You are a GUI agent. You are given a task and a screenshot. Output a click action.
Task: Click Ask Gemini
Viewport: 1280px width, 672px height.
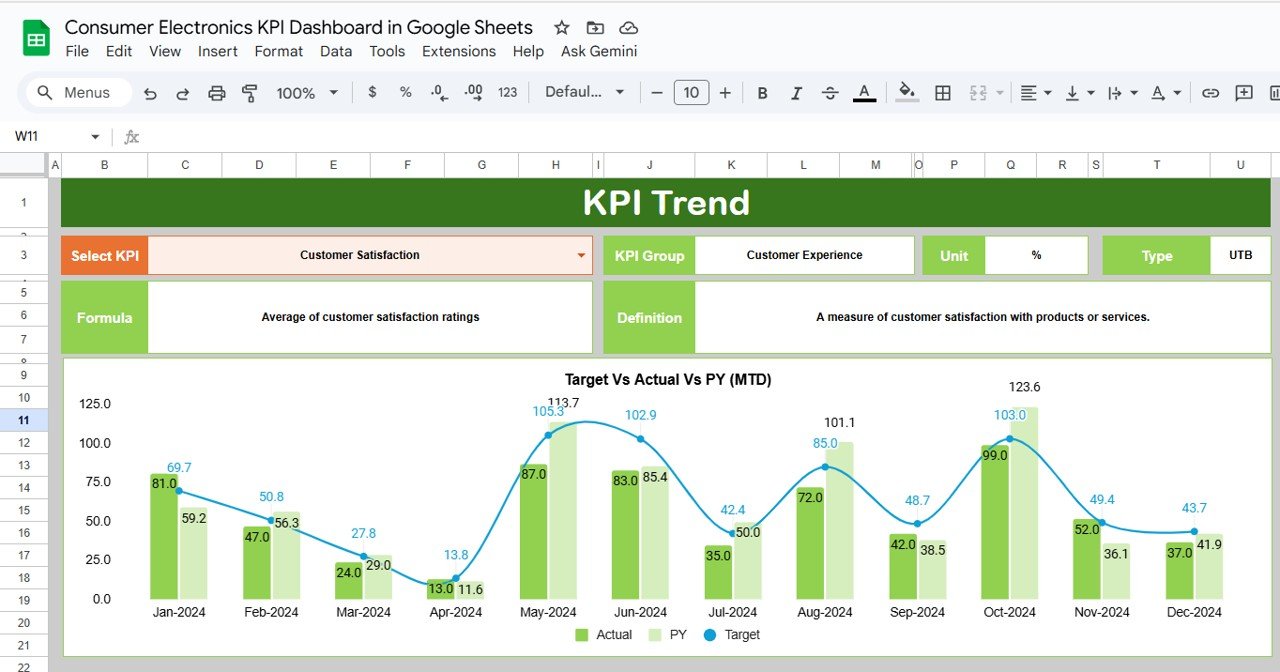click(598, 51)
